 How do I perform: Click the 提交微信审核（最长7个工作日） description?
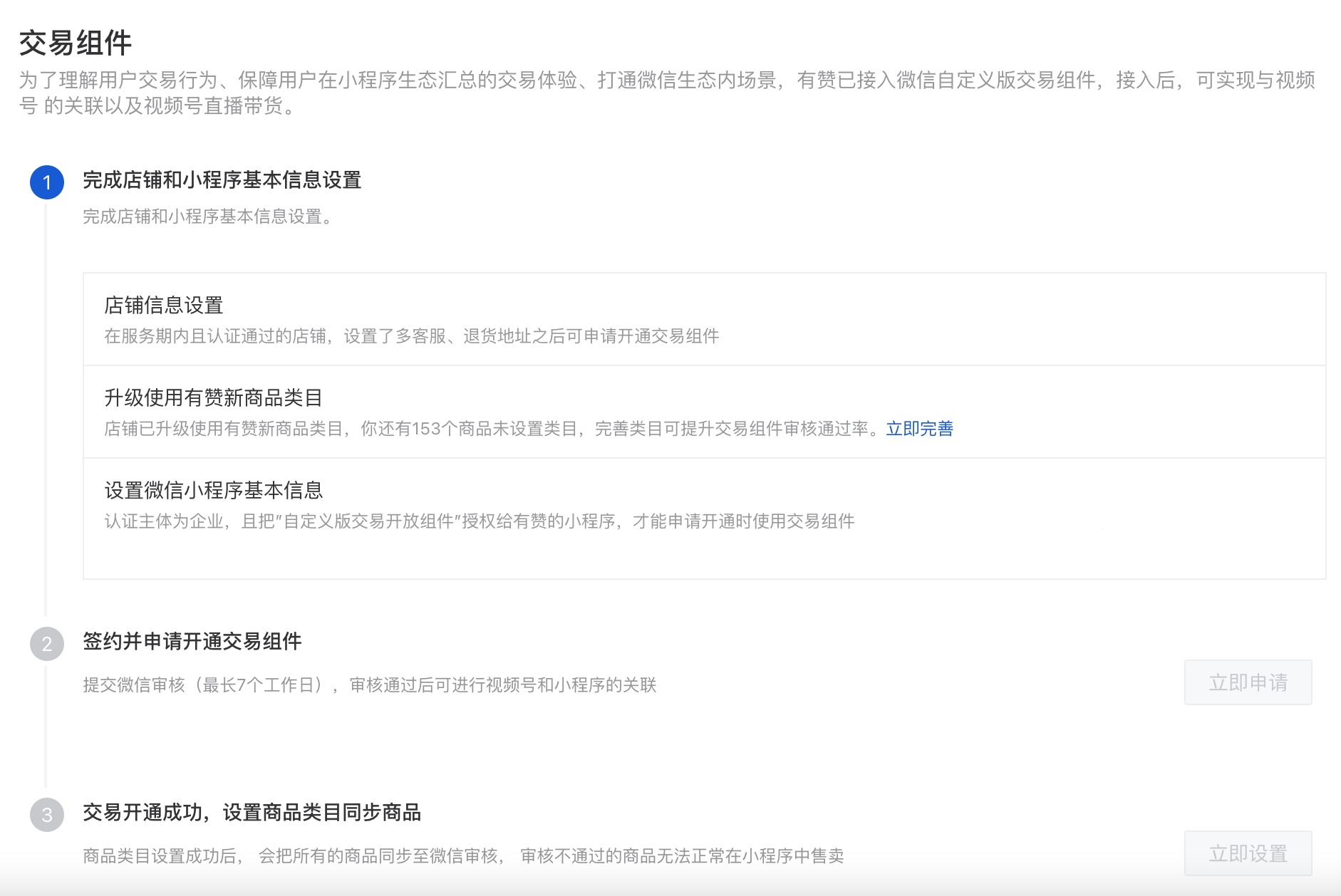370,685
